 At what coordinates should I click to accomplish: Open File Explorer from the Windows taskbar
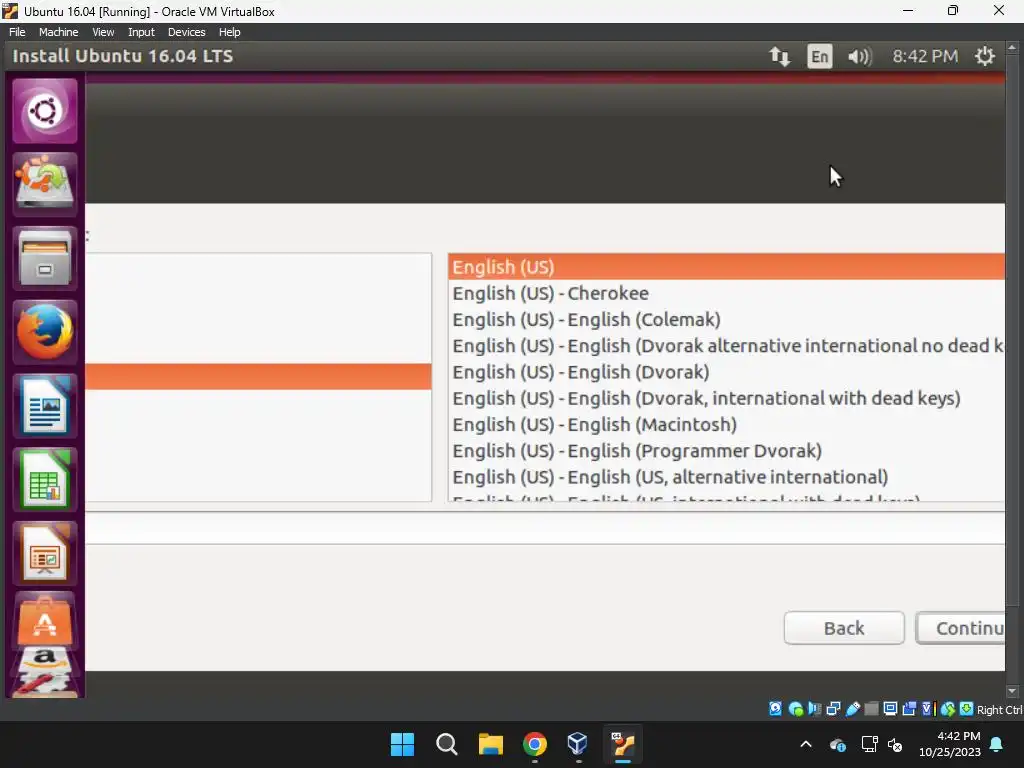(x=490, y=744)
